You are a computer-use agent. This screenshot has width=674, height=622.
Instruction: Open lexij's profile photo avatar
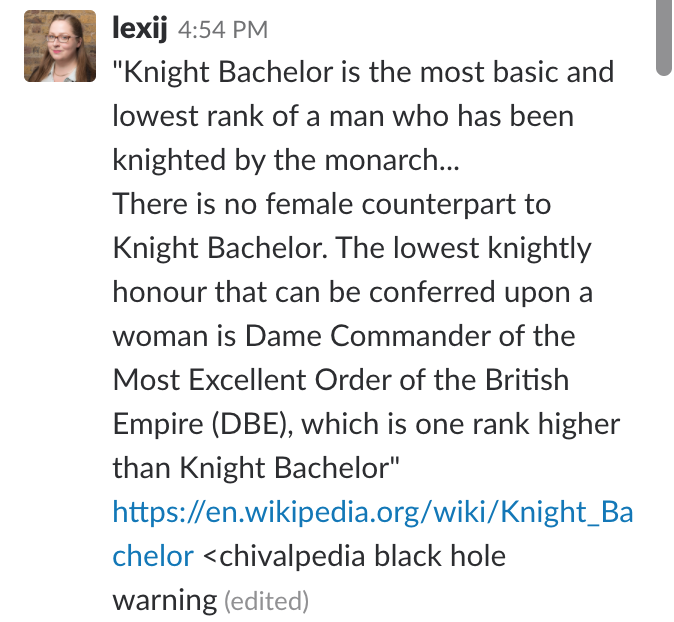(x=60, y=46)
